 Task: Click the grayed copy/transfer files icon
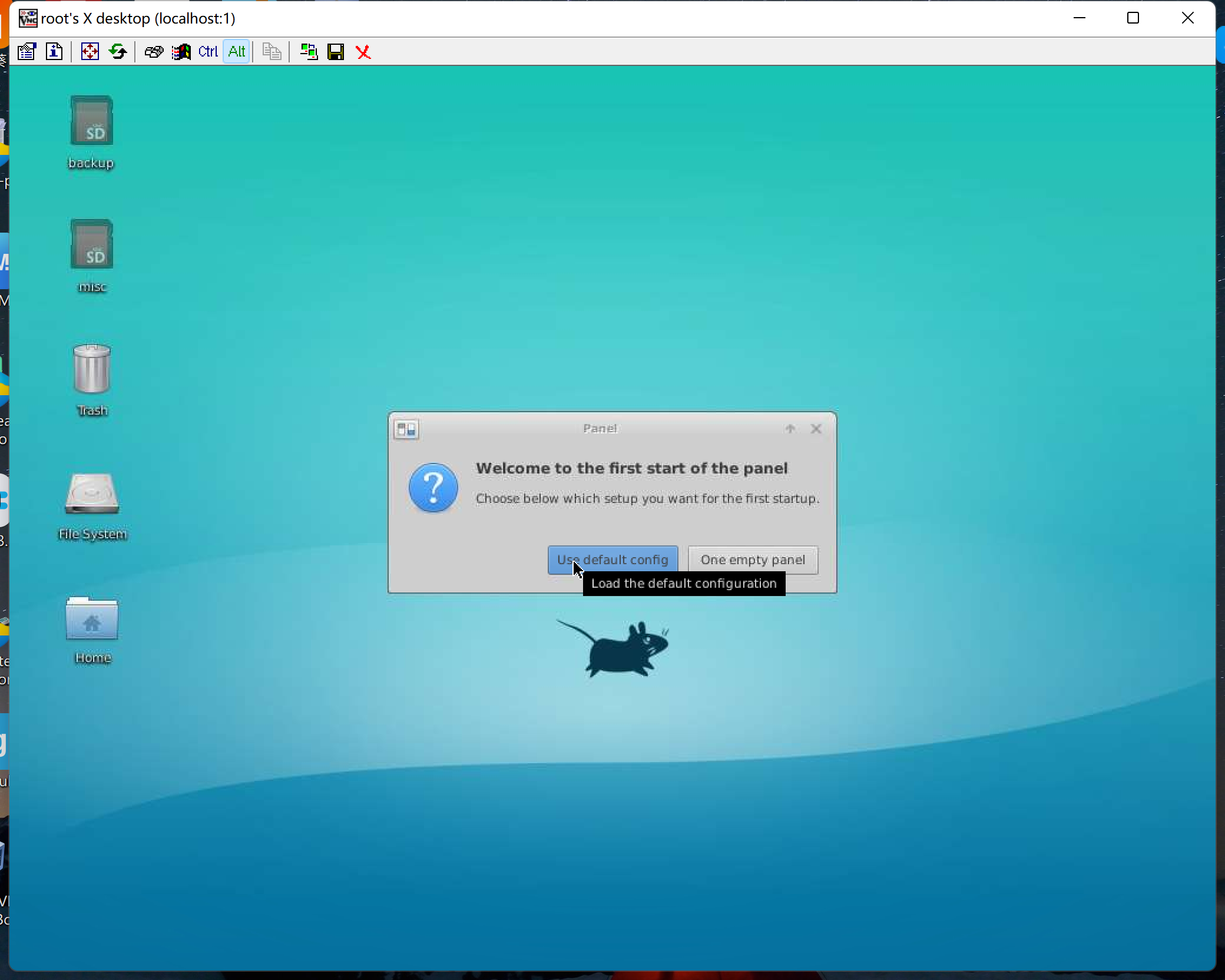272,52
